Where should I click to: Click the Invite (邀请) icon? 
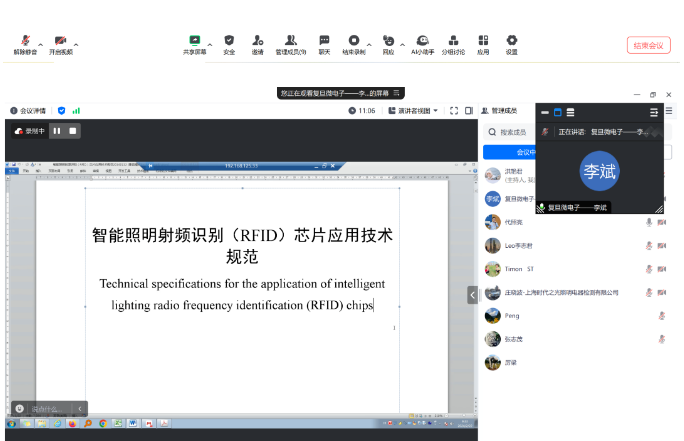click(257, 42)
